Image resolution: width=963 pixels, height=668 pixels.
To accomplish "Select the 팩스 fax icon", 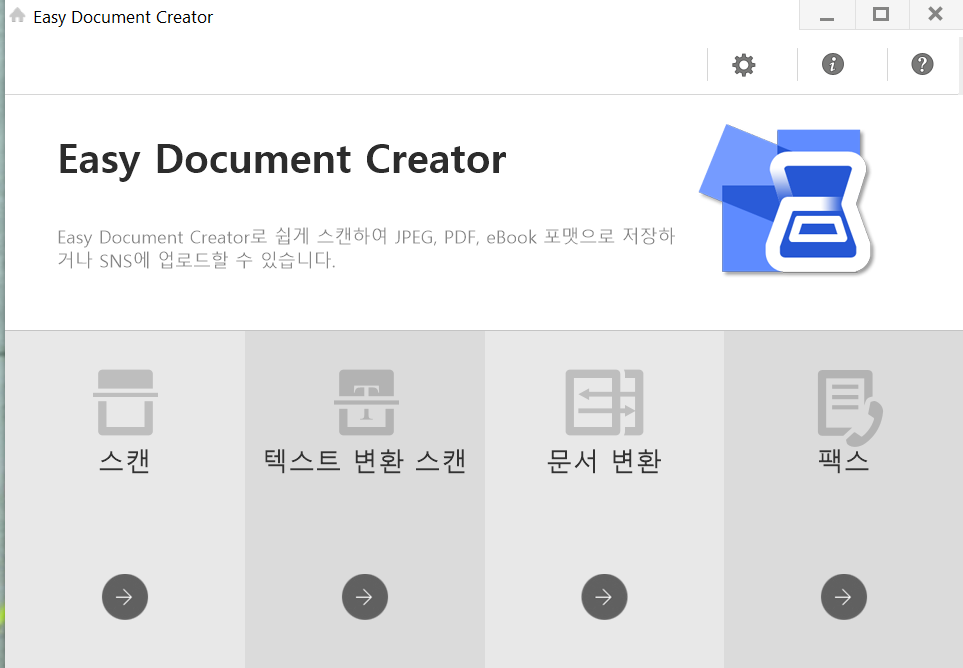I will click(x=850, y=406).
